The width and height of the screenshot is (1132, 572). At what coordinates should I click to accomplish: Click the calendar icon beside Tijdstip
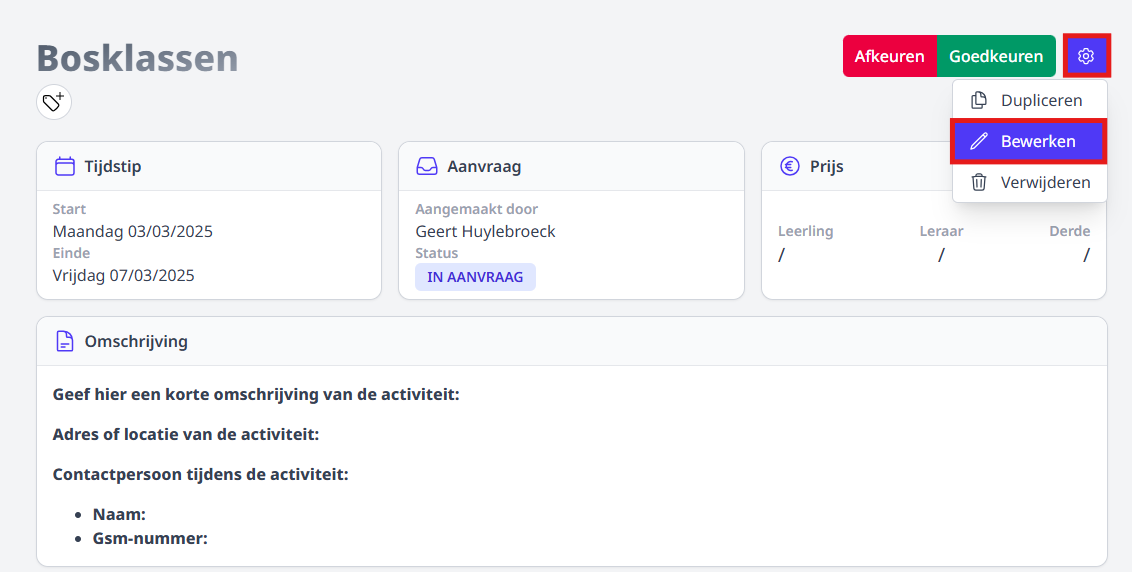tap(65, 166)
